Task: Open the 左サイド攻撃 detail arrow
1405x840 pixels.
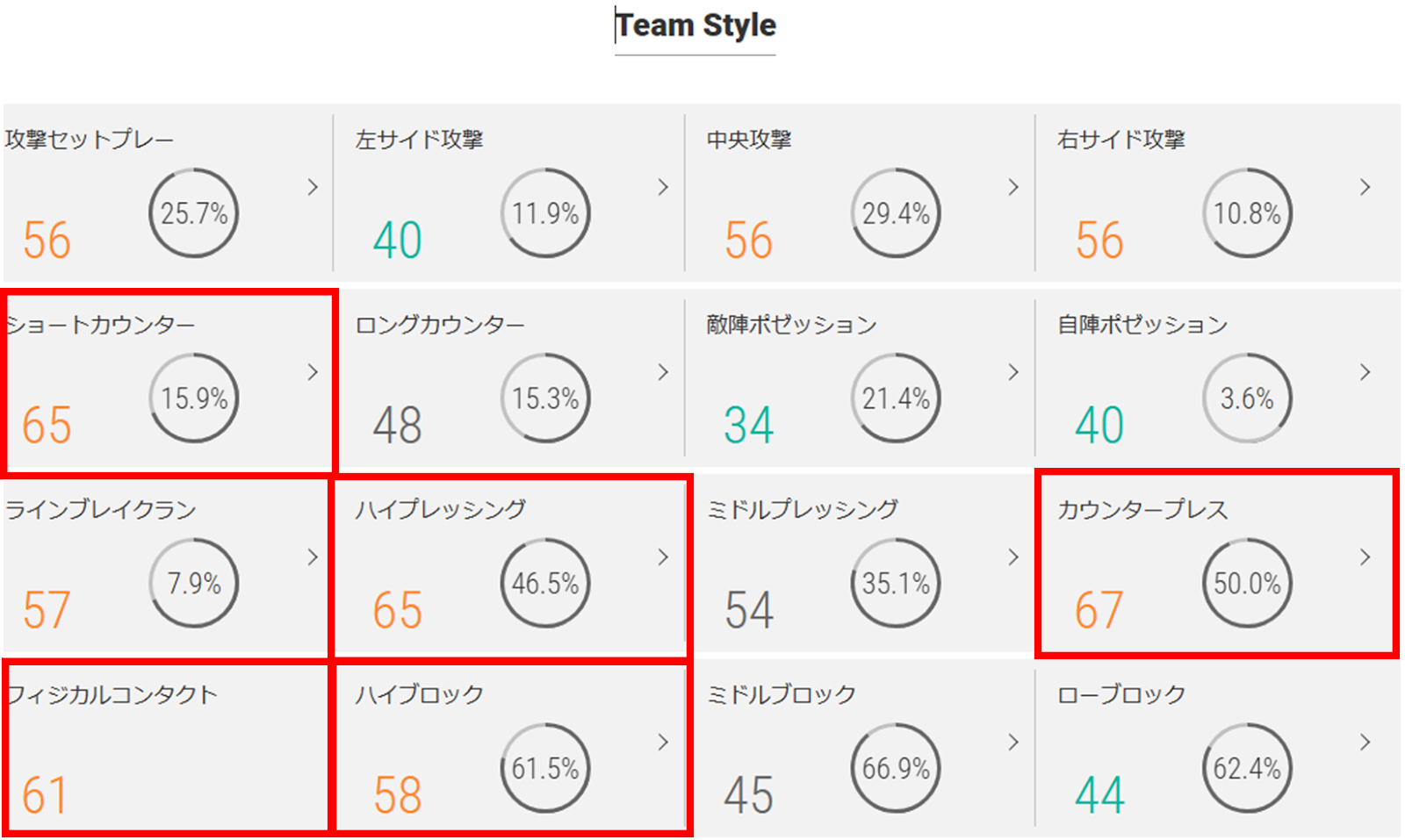Action: click(663, 187)
